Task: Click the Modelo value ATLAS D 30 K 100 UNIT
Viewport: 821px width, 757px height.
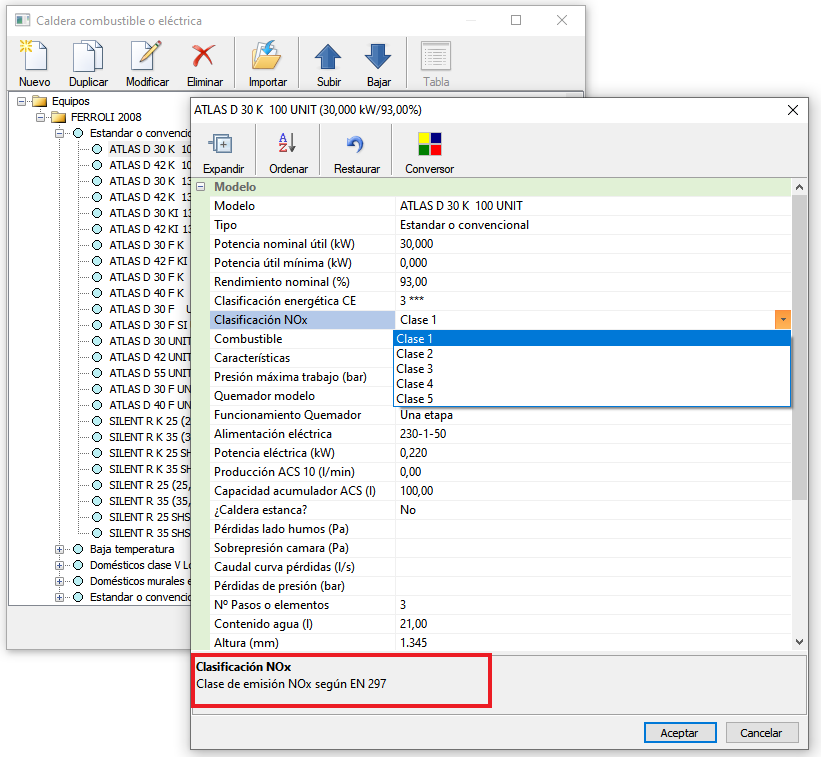Action: tap(461, 206)
